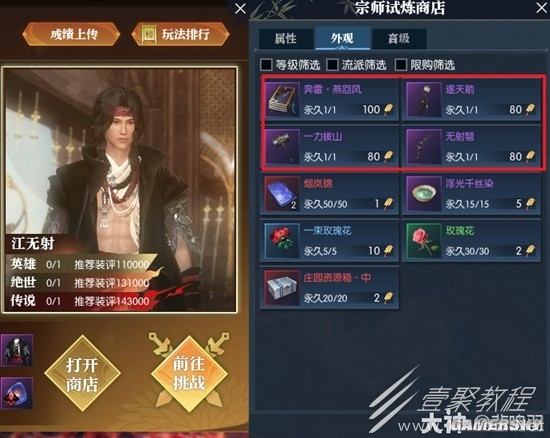This screenshot has height=438, width=550.
Task: Enable the 等级筛选 checkbox
Action: (x=266, y=65)
